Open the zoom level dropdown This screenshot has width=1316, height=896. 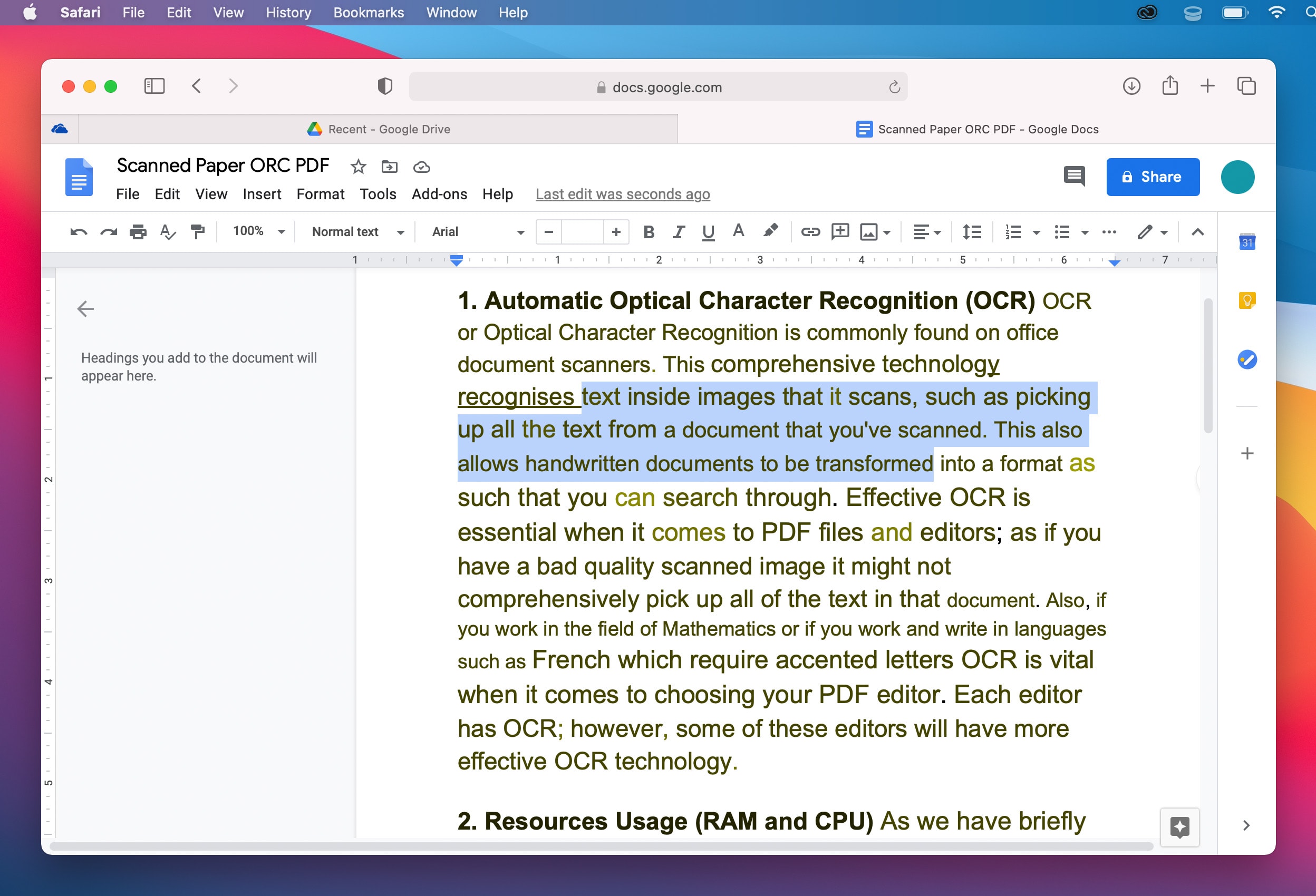pyautogui.click(x=257, y=231)
